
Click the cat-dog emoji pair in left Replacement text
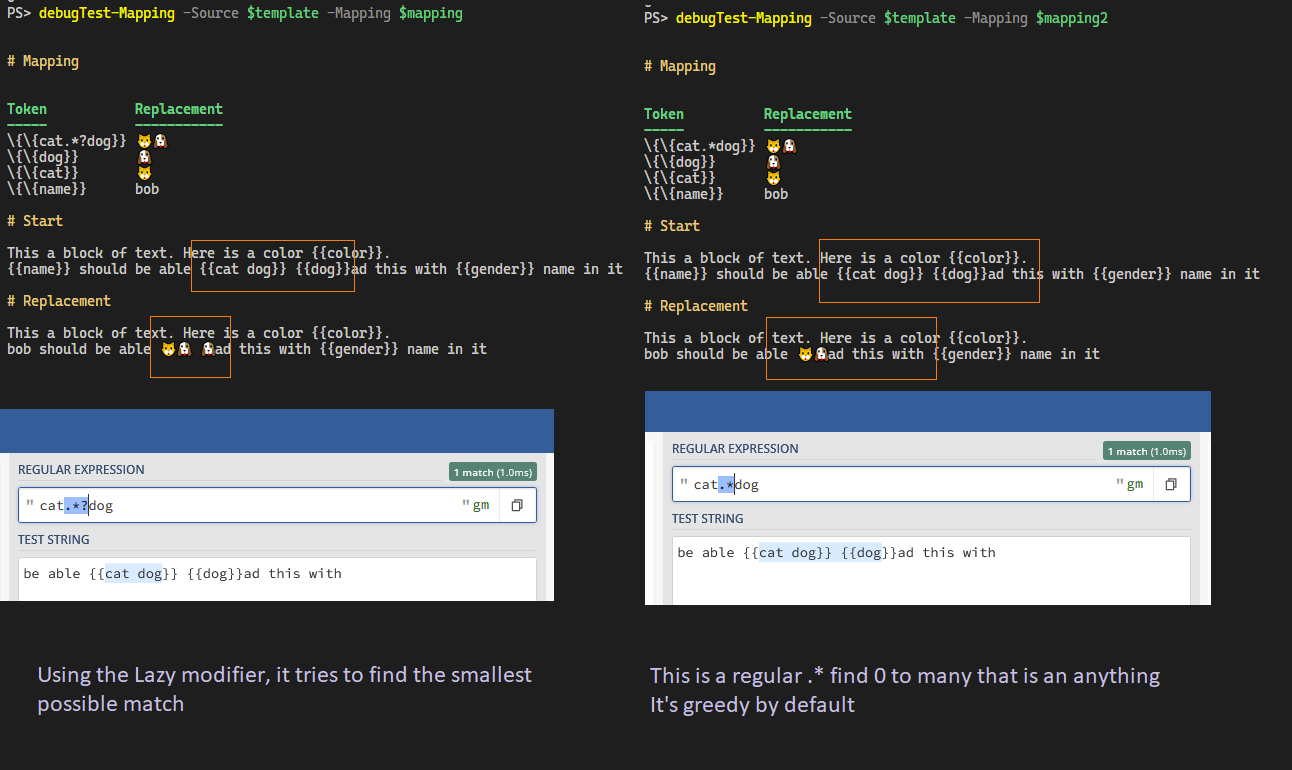tap(175, 348)
